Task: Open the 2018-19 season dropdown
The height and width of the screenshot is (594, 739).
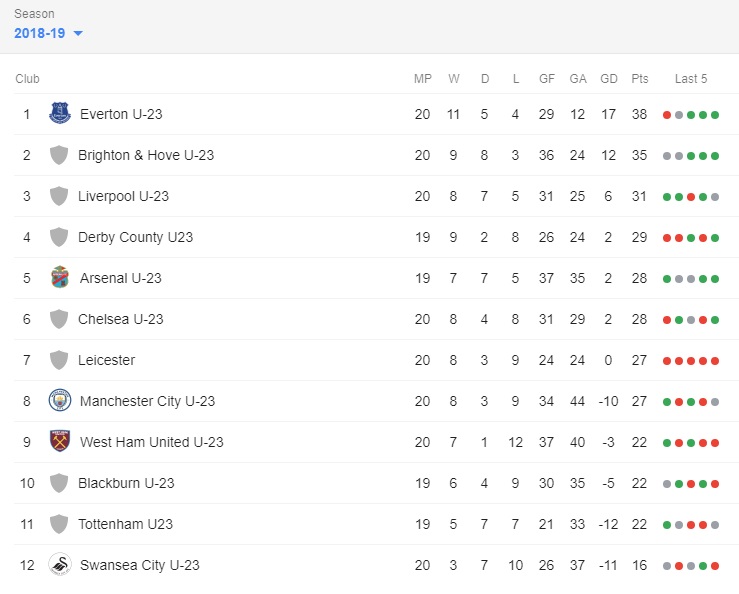Action: tap(49, 33)
